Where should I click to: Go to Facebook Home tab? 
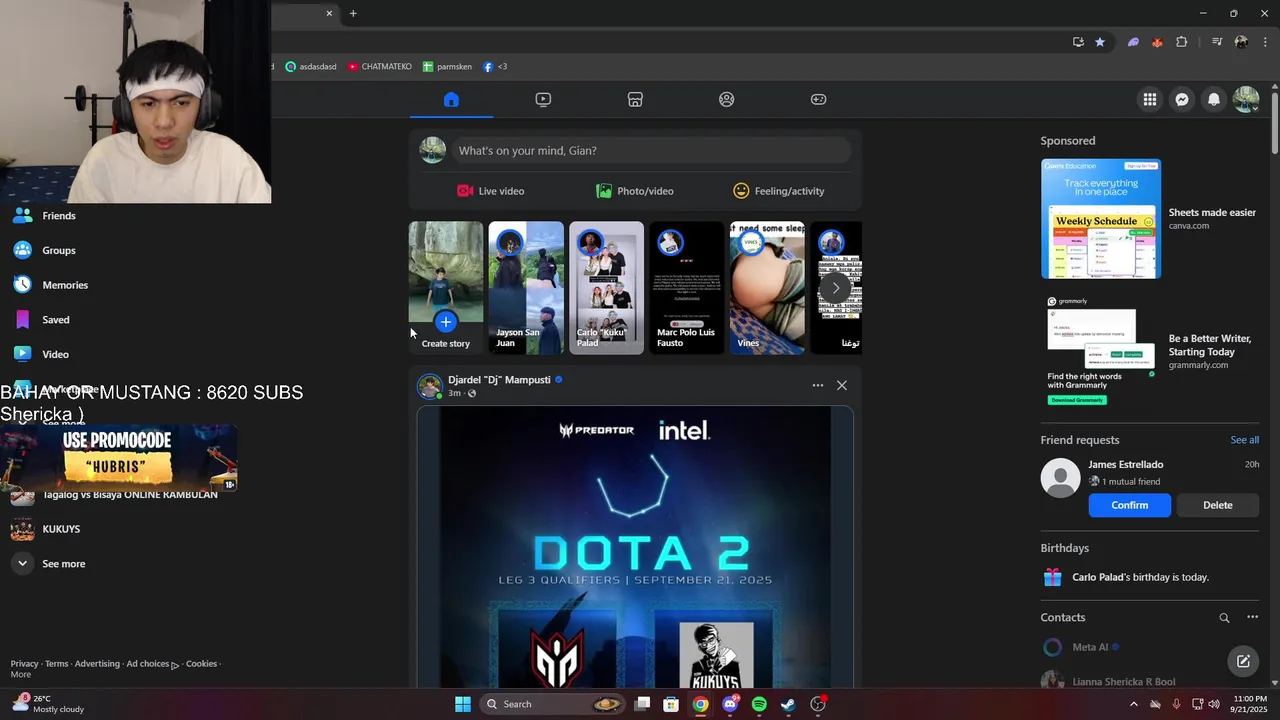pos(451,99)
